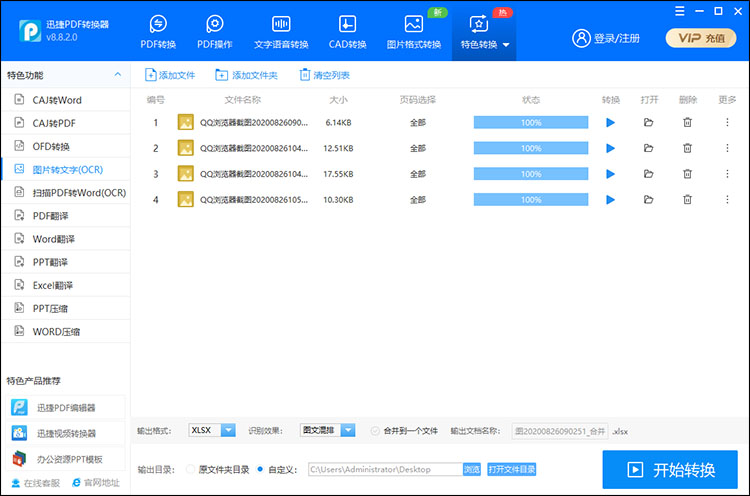Start converting row 2 with play icon
The width and height of the screenshot is (750, 496).
(610, 148)
